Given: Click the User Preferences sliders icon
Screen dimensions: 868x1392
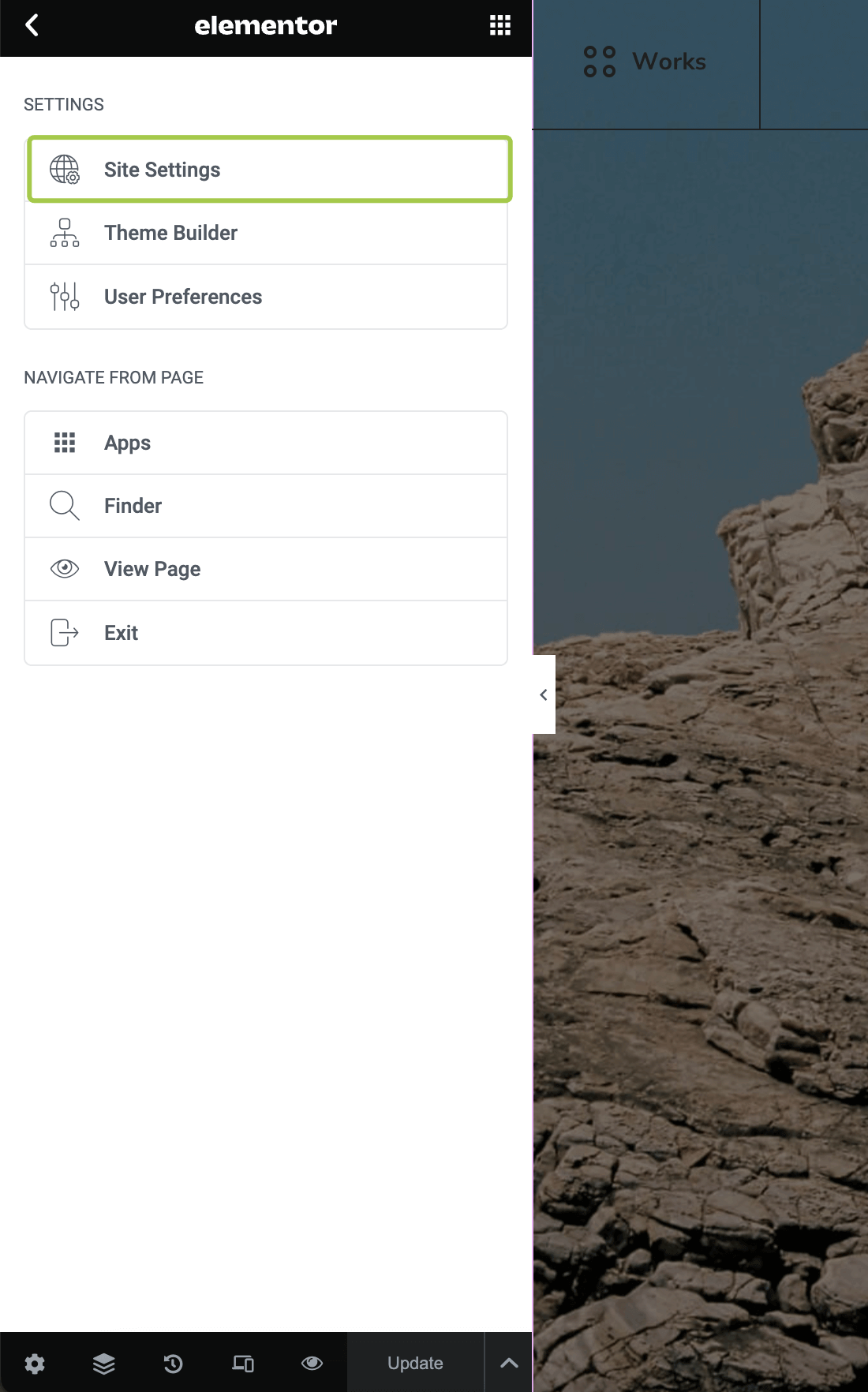Looking at the screenshot, I should (65, 297).
